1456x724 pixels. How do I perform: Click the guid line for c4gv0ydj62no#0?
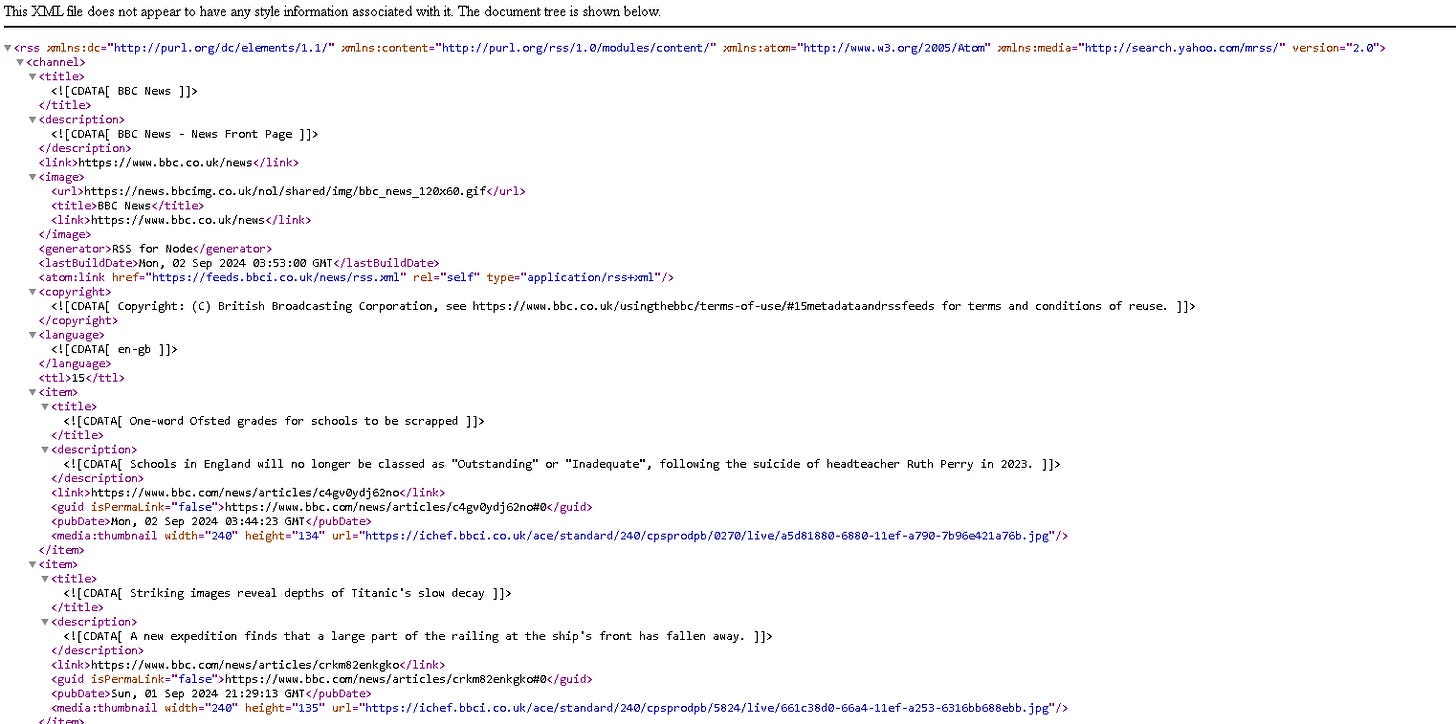click(x=322, y=507)
